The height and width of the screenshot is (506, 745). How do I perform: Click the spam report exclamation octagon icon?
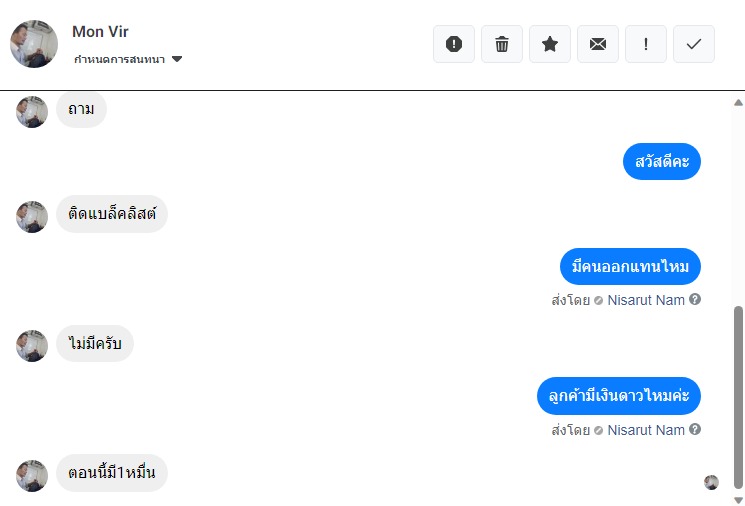(x=454, y=44)
